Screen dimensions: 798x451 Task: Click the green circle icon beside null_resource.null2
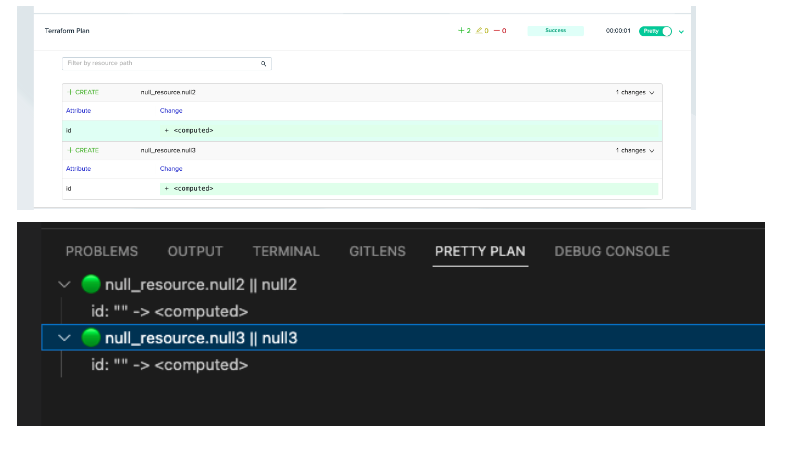tap(91, 284)
